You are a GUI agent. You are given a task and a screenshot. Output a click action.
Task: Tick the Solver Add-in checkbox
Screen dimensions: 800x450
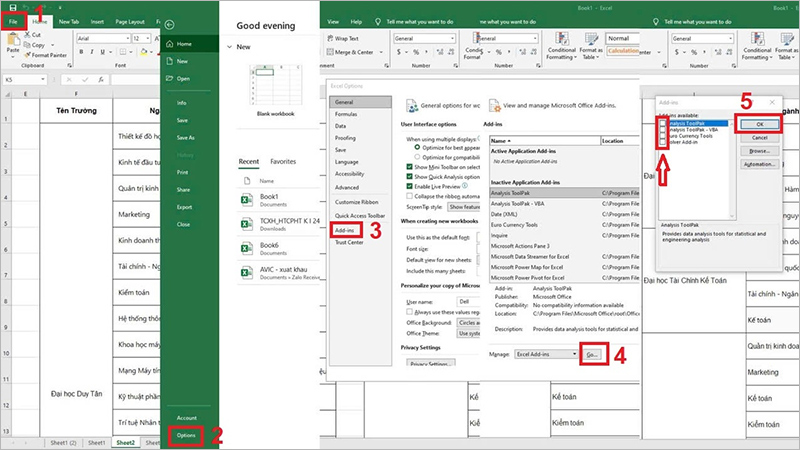(x=663, y=142)
